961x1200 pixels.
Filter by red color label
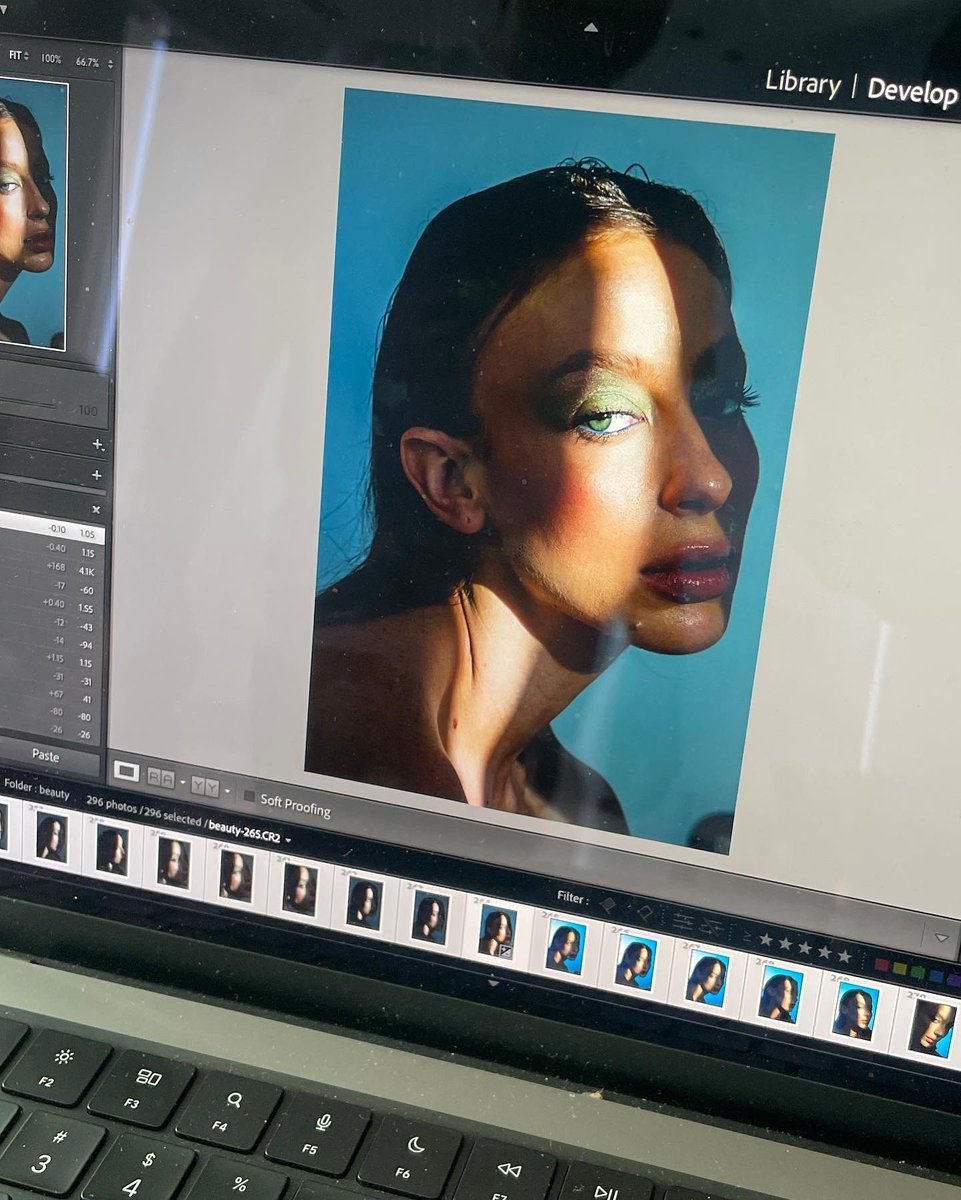point(881,964)
